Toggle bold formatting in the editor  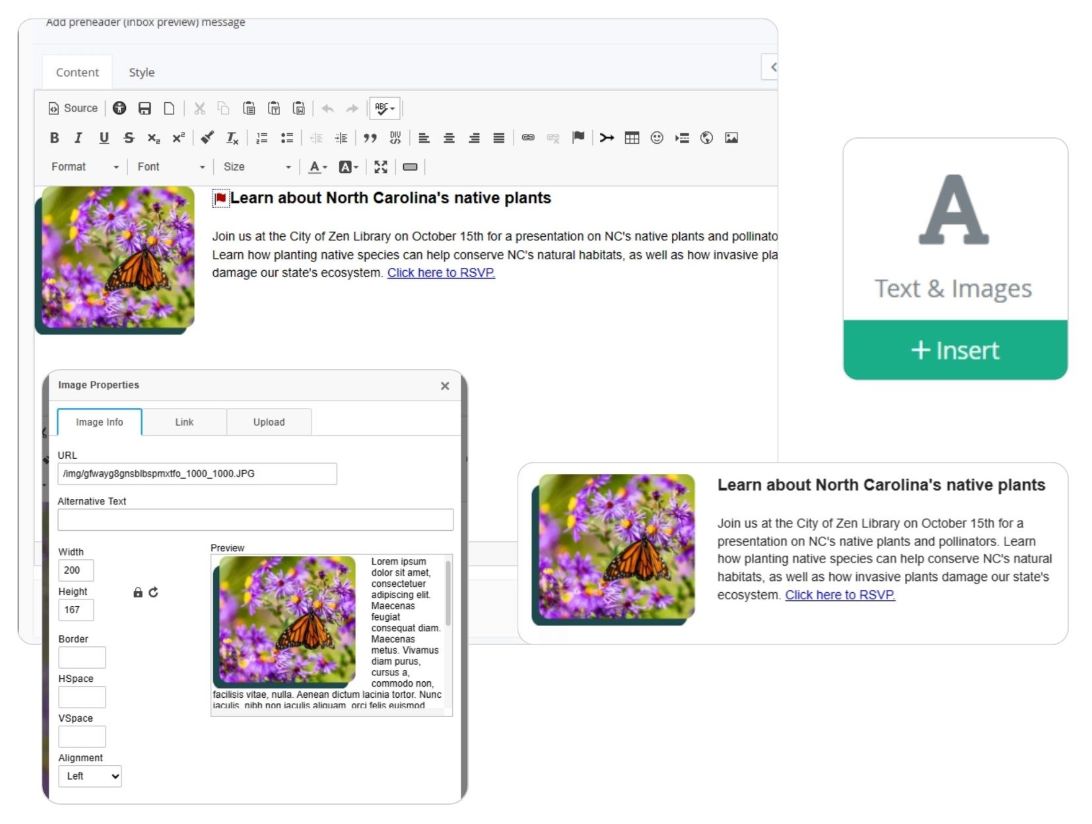[x=54, y=138]
